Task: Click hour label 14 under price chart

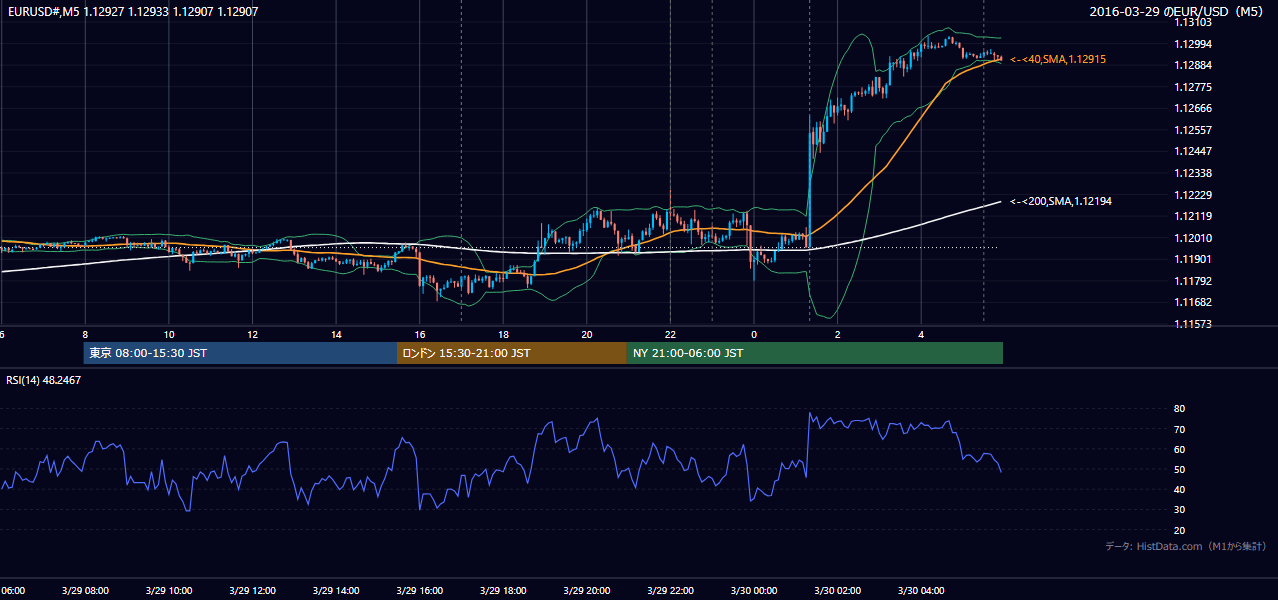Action: 336,334
